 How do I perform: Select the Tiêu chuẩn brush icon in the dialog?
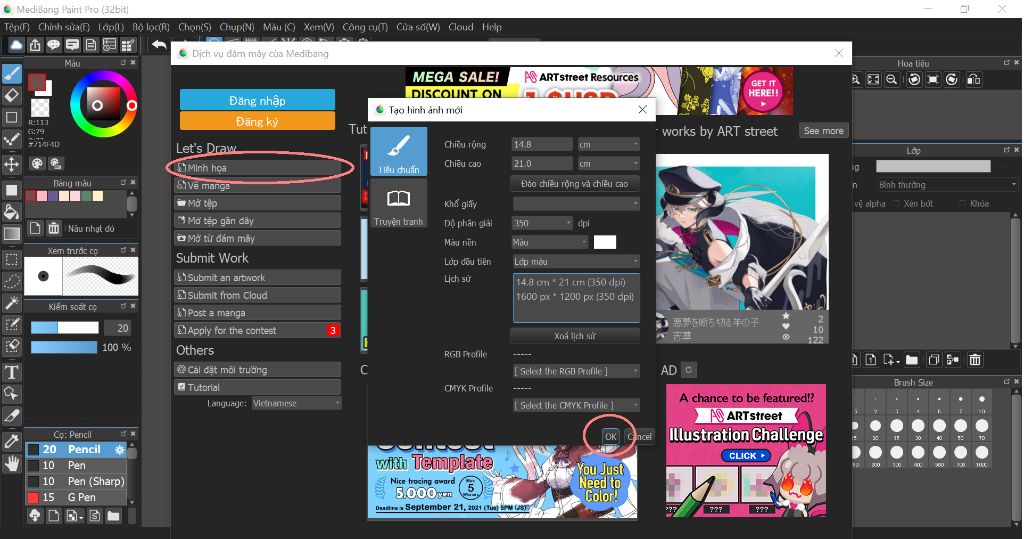(x=398, y=152)
